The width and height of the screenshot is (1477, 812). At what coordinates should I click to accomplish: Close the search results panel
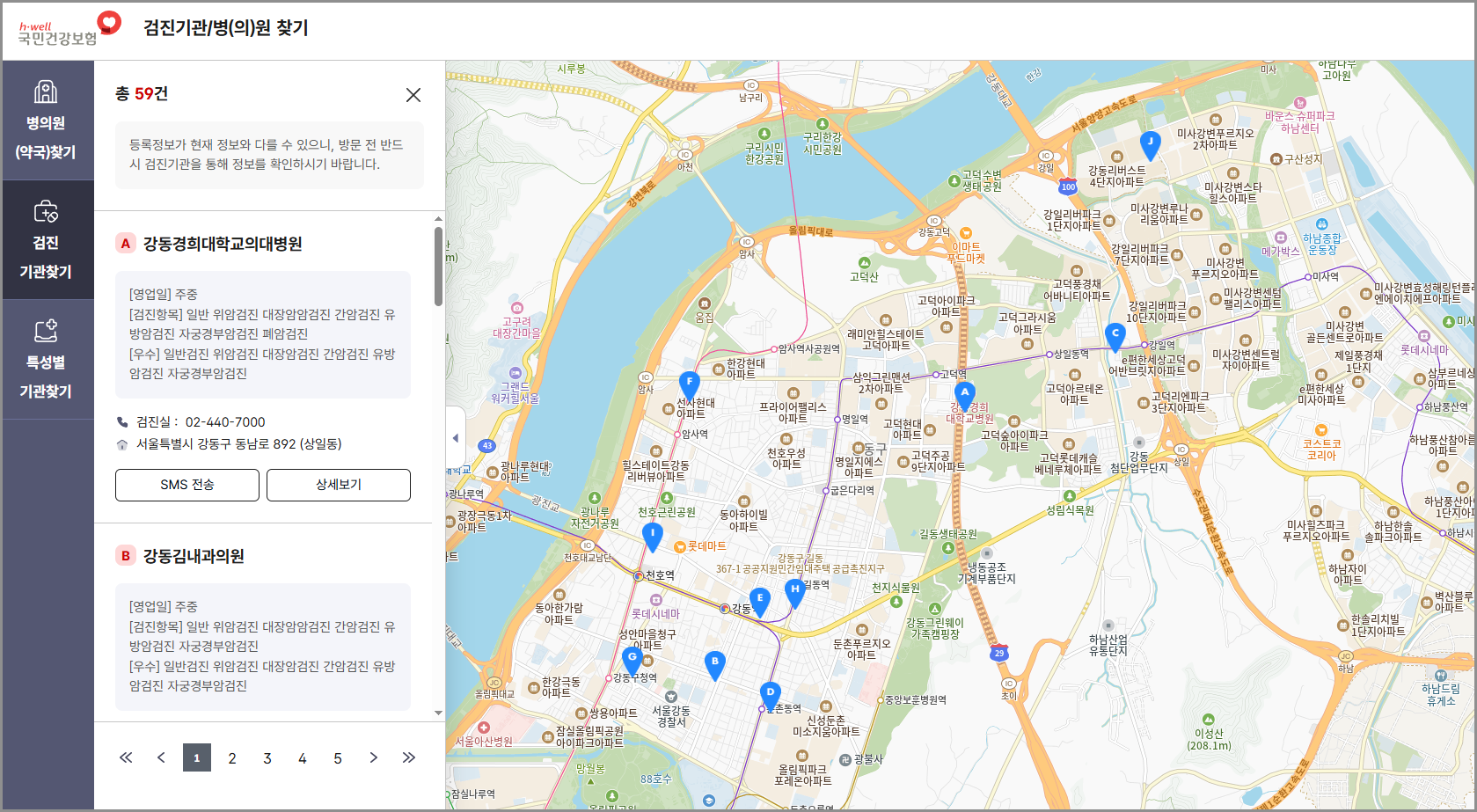click(x=413, y=94)
